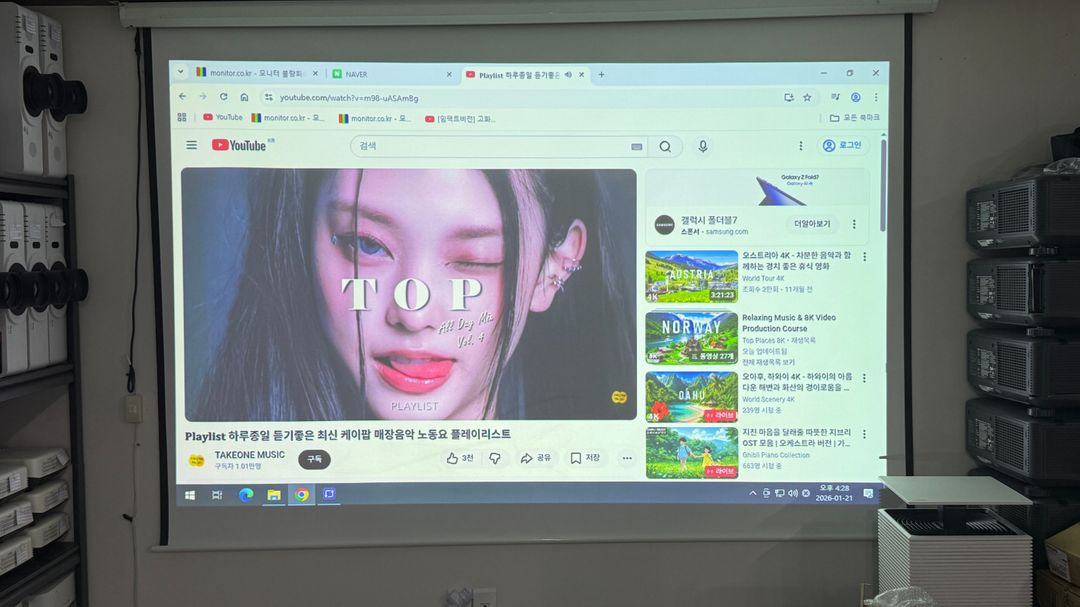Subscribe via the 구독 button
1080x607 pixels.
click(313, 459)
